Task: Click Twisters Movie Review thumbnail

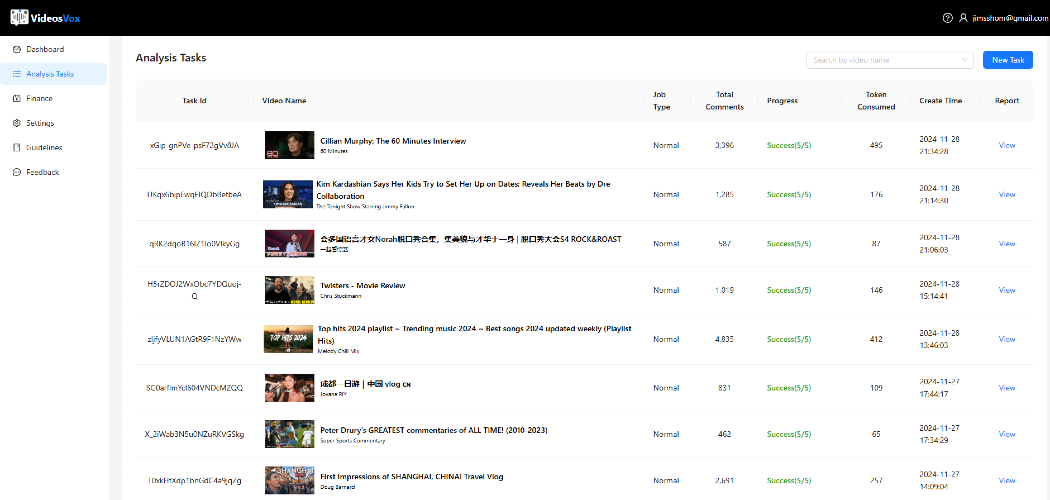Action: click(x=289, y=290)
